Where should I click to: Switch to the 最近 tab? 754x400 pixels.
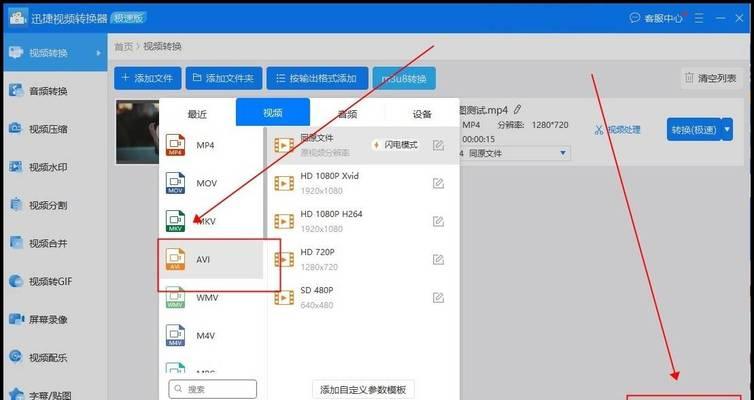click(x=197, y=113)
